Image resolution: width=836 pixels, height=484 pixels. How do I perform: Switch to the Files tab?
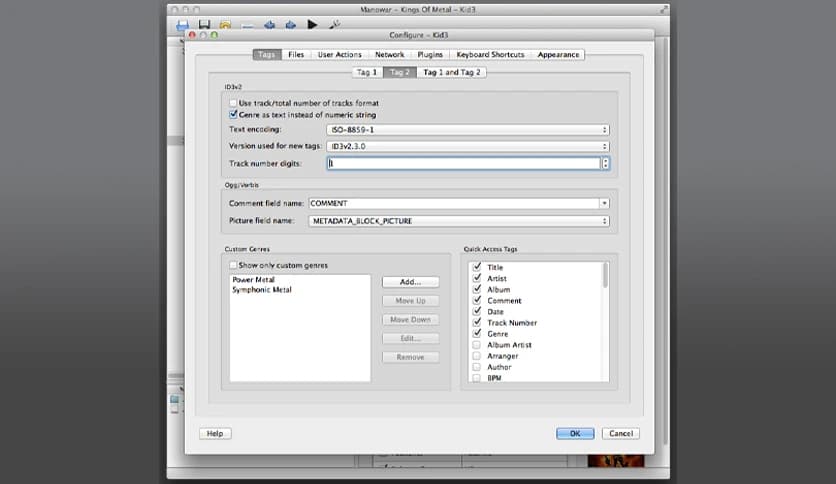point(296,54)
